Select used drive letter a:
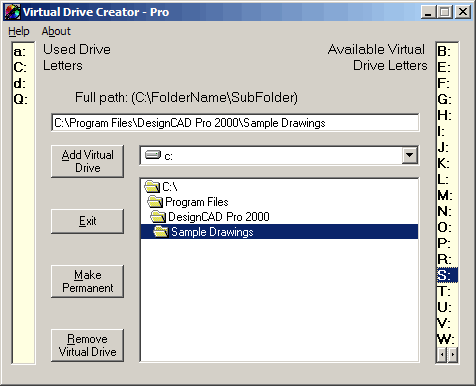Image resolution: width=476 pixels, height=386 pixels. [23, 52]
